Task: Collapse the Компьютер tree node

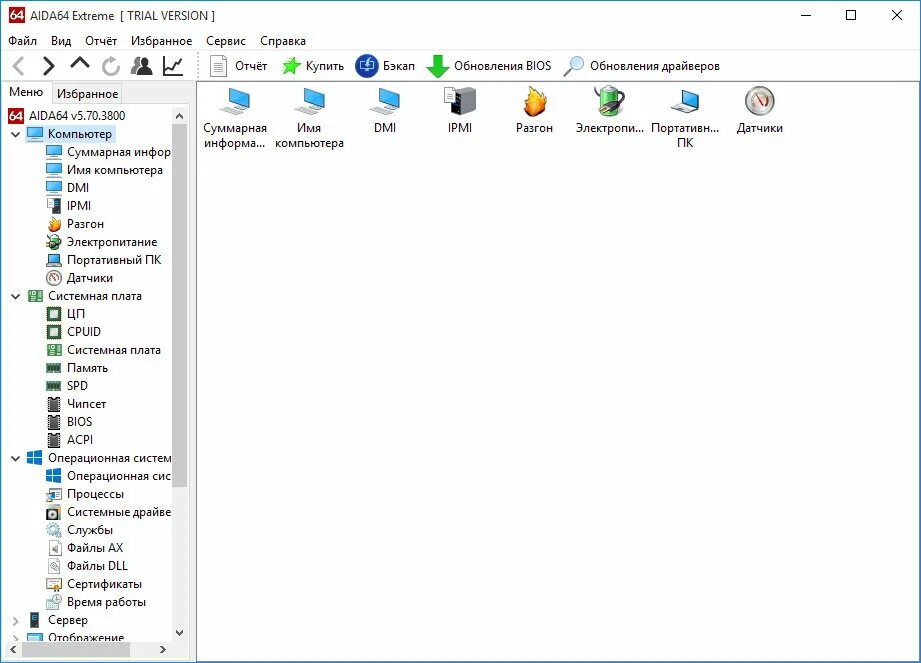Action: coord(16,134)
